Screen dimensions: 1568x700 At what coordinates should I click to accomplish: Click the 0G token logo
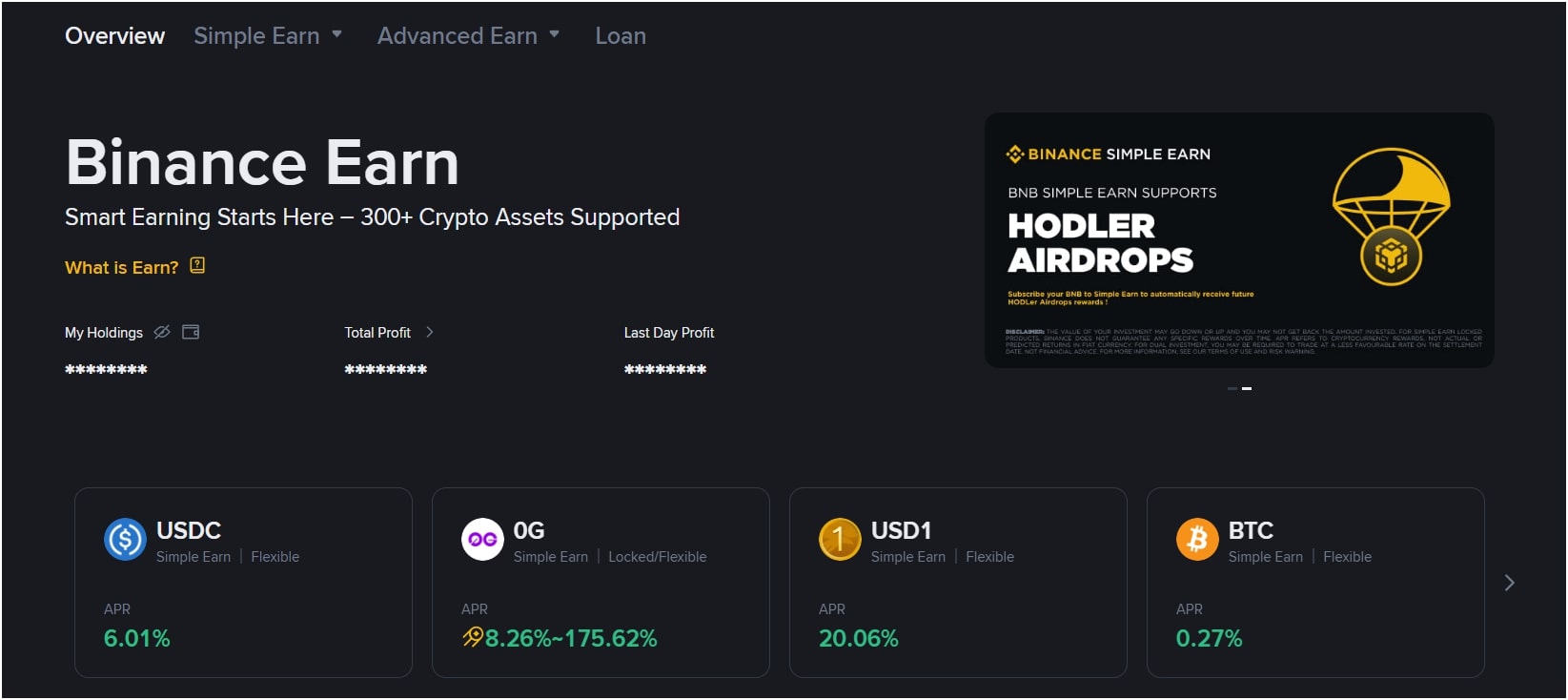pos(482,539)
